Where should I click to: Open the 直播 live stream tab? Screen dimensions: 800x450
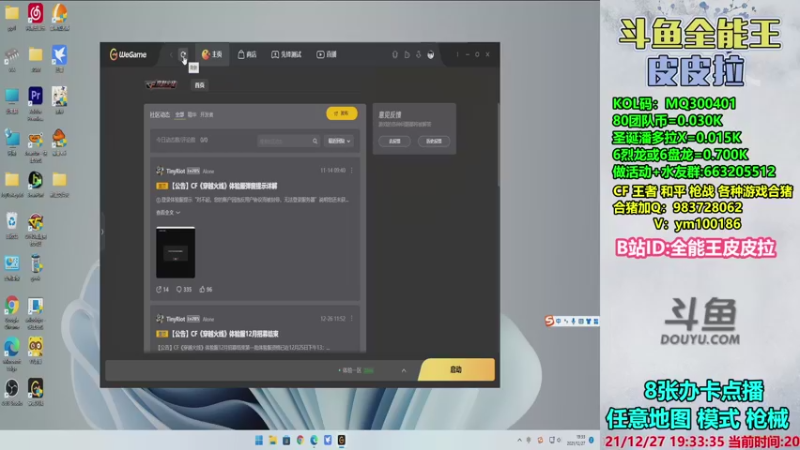click(x=327, y=55)
